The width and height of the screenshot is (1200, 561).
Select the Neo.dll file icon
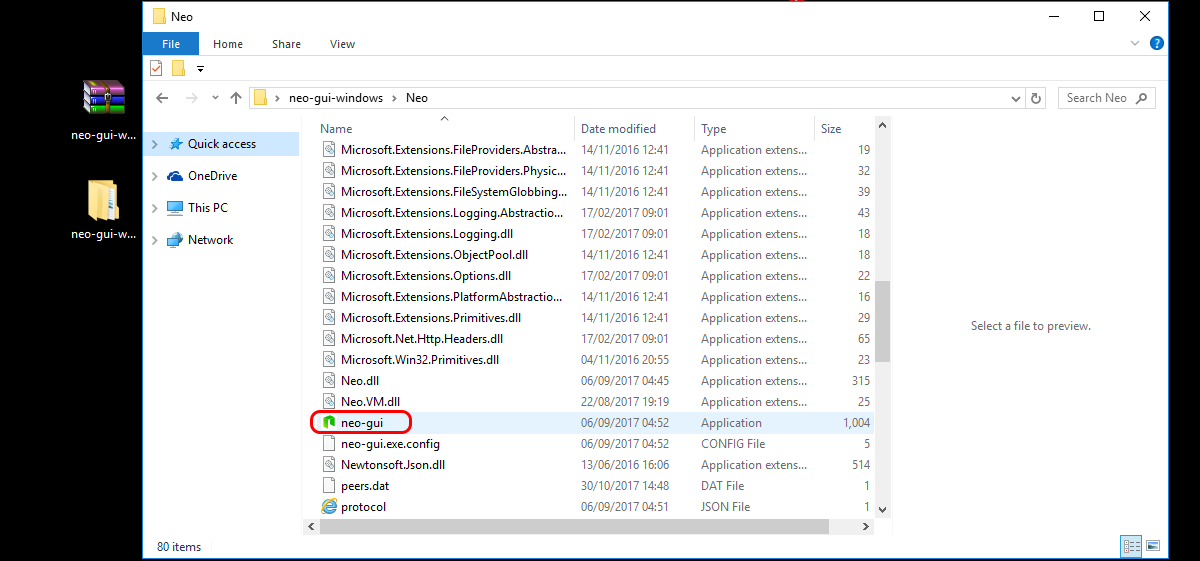pos(329,381)
